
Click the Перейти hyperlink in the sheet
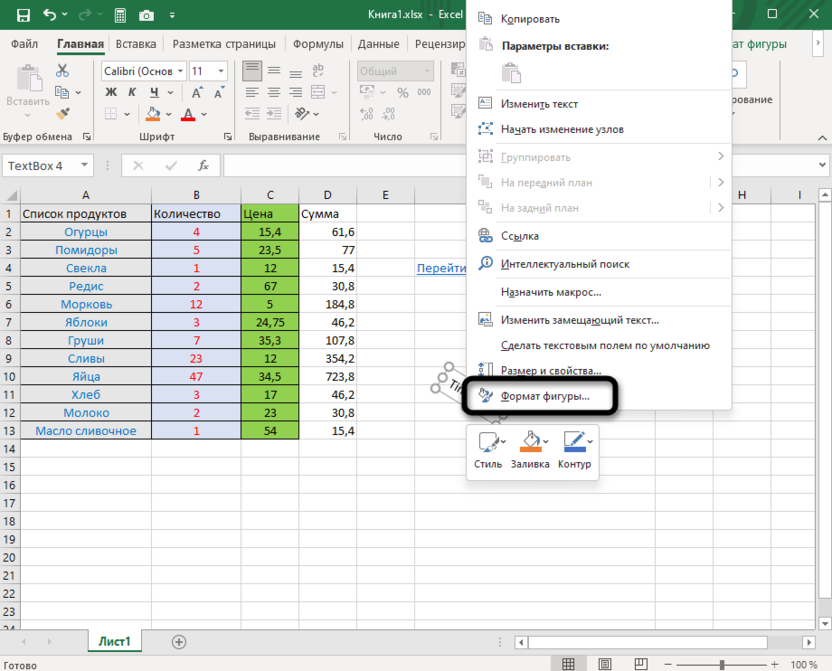tap(441, 267)
